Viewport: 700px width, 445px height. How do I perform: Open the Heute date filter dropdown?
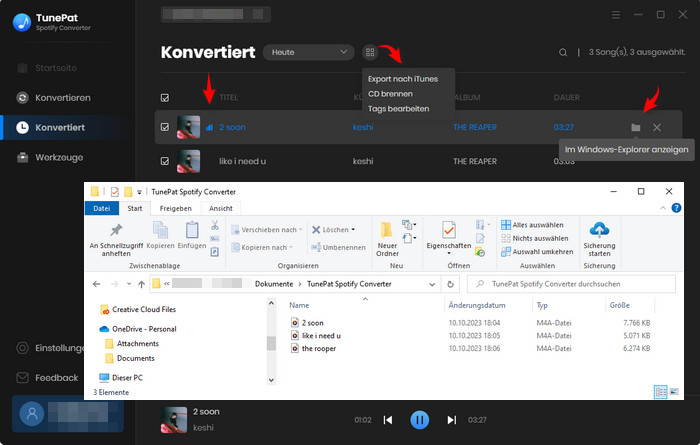[x=308, y=52]
